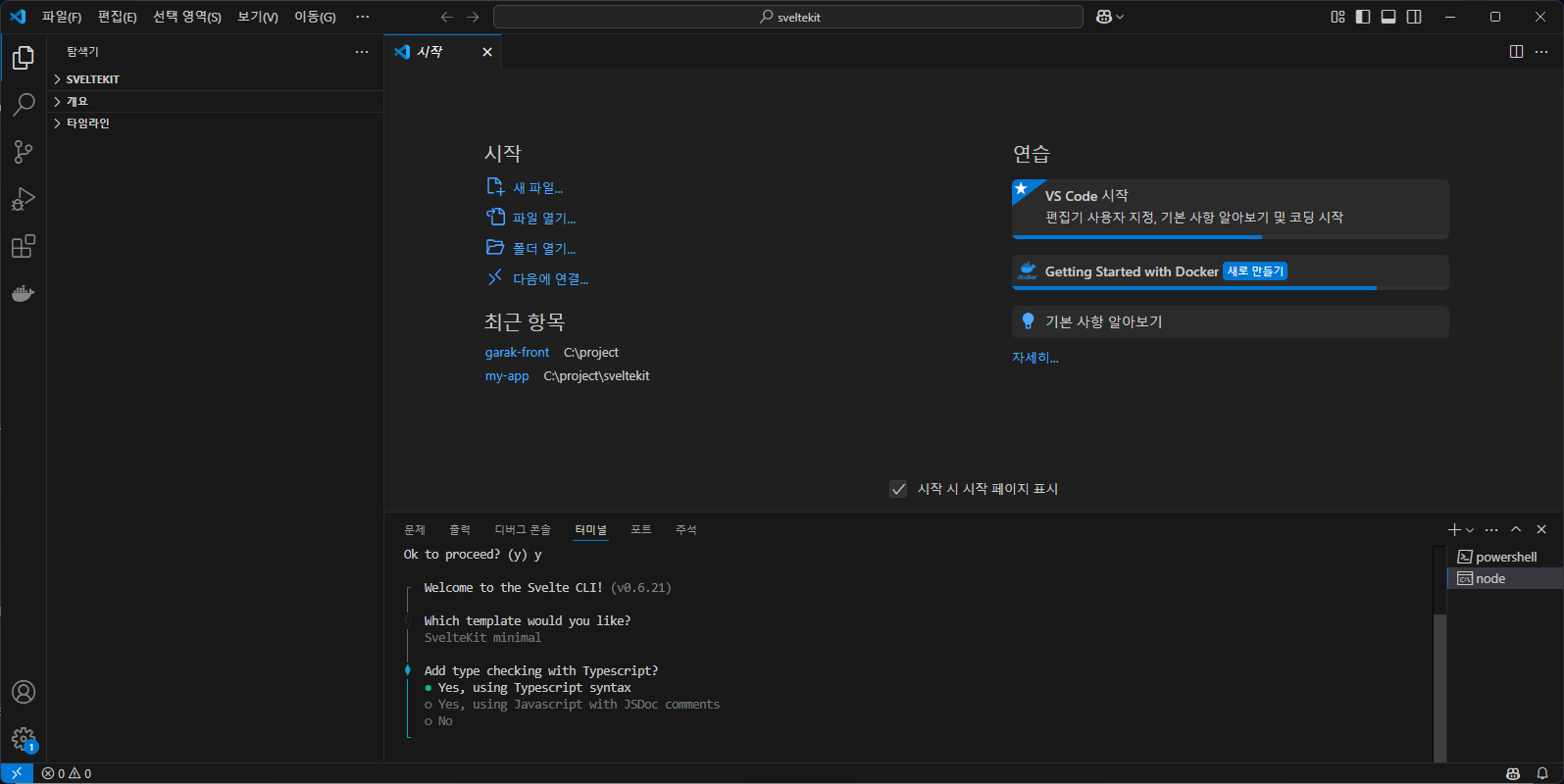Open the Explorer view in activity bar

click(24, 58)
